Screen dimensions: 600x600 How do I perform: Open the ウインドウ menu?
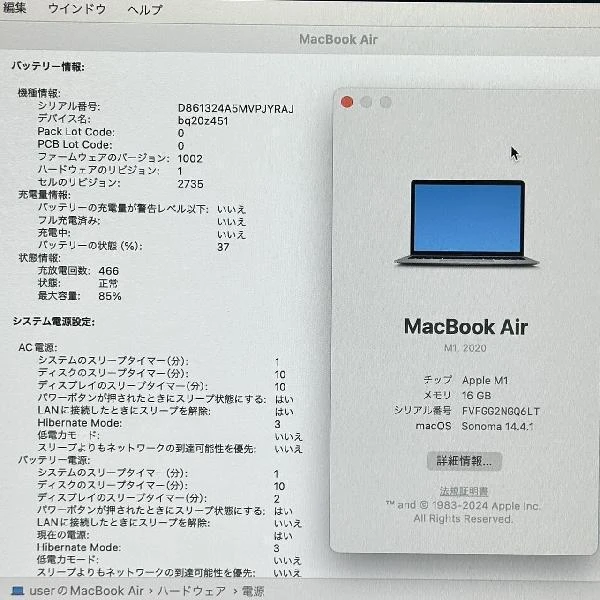pyautogui.click(x=77, y=9)
